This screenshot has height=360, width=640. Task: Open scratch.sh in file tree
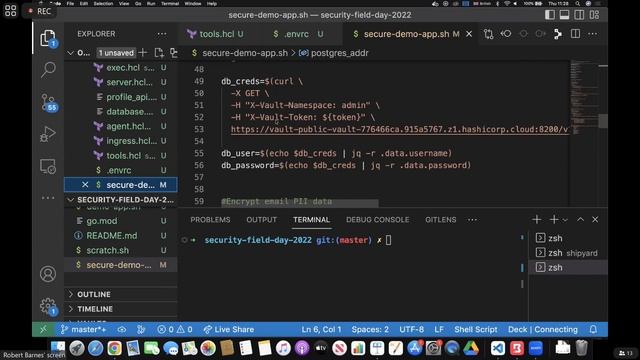pos(121,250)
